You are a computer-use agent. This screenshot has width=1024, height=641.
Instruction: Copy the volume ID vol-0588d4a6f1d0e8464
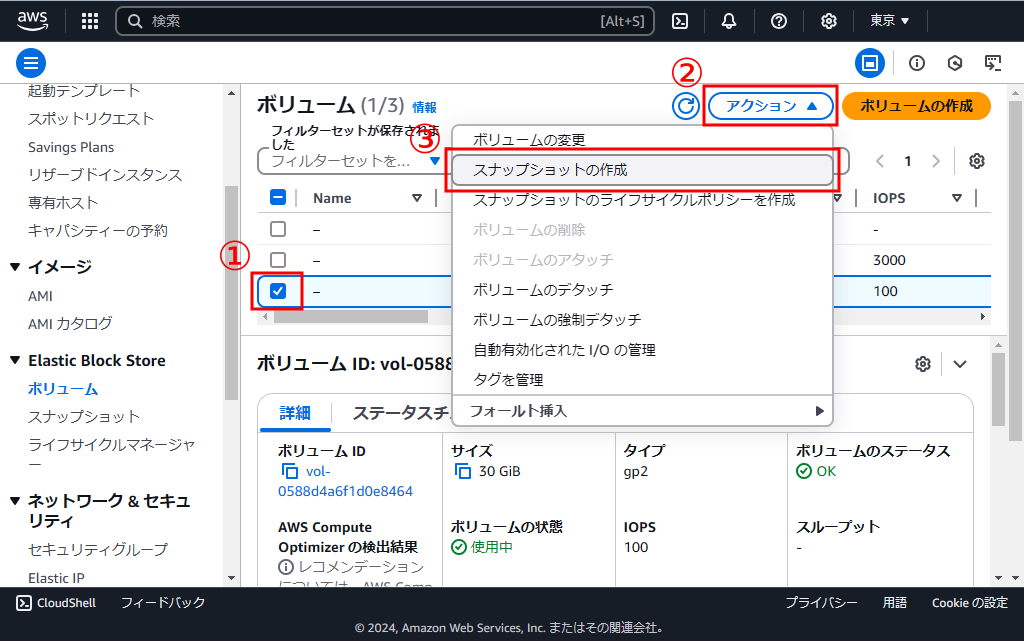(289, 471)
